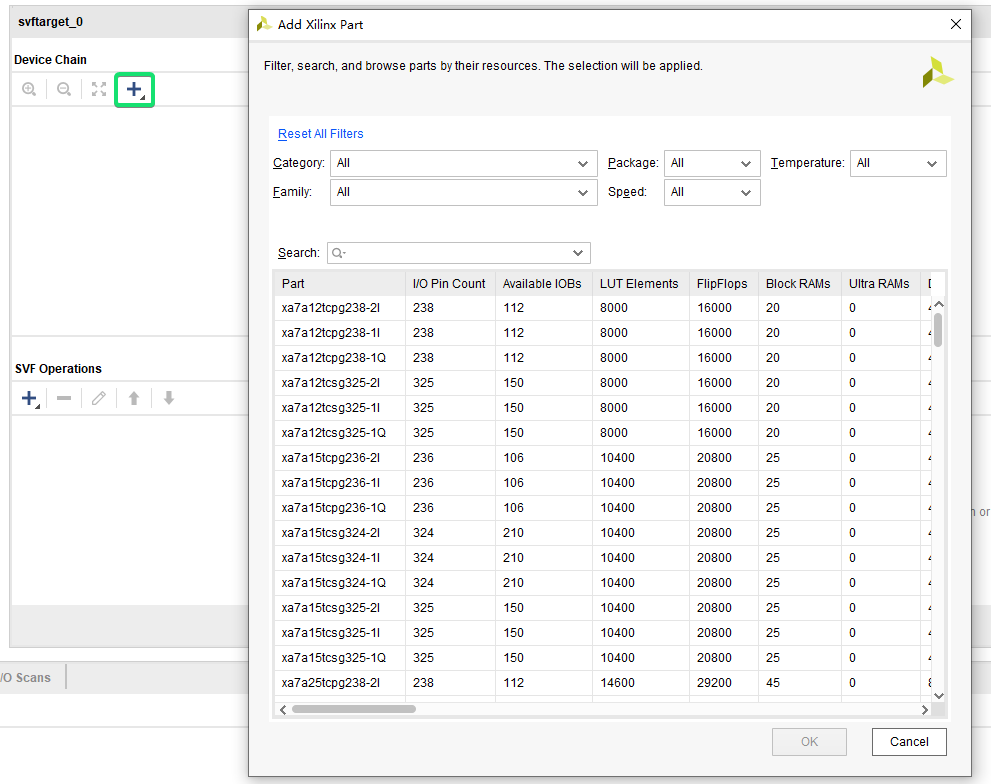Select part xa7a15tcsg325-2I
The width and height of the screenshot is (991, 784).
tap(602, 608)
